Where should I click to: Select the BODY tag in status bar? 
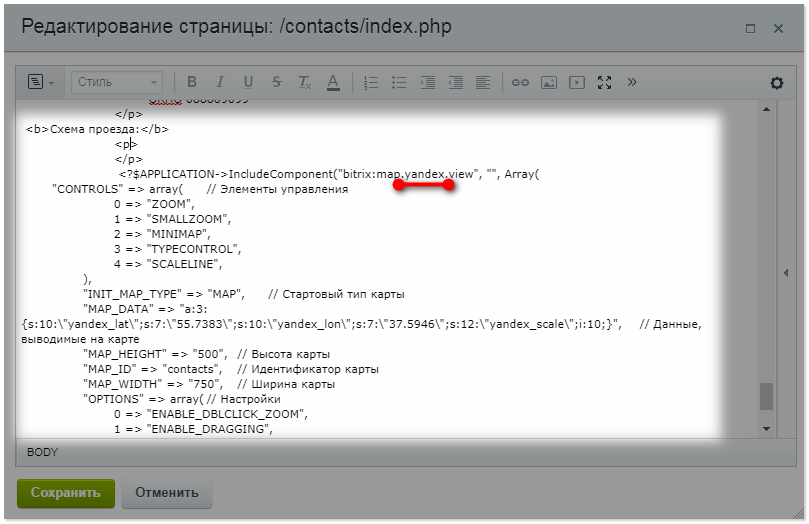point(42,452)
